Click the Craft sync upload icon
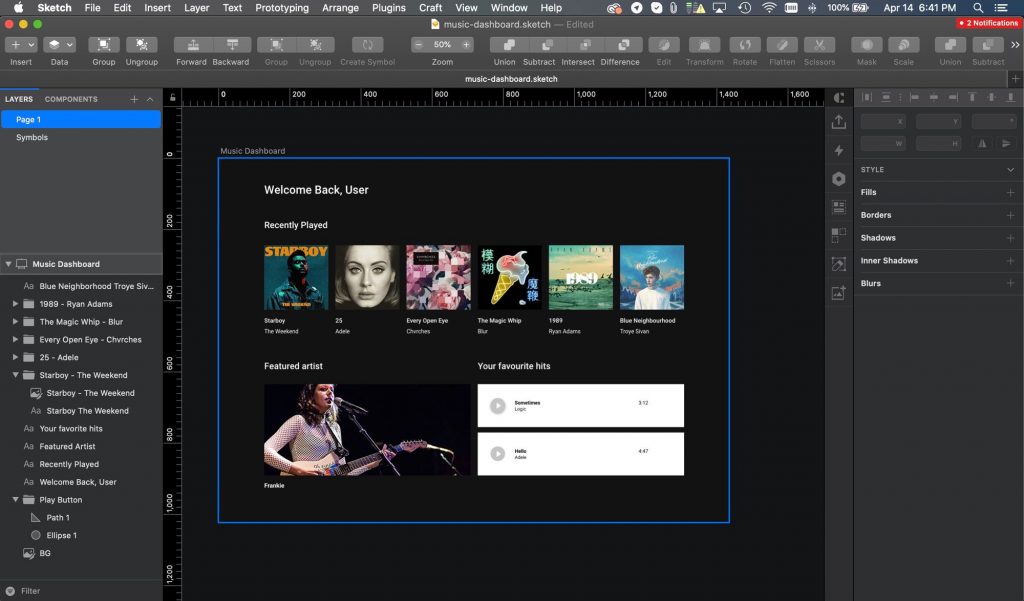 (x=839, y=122)
